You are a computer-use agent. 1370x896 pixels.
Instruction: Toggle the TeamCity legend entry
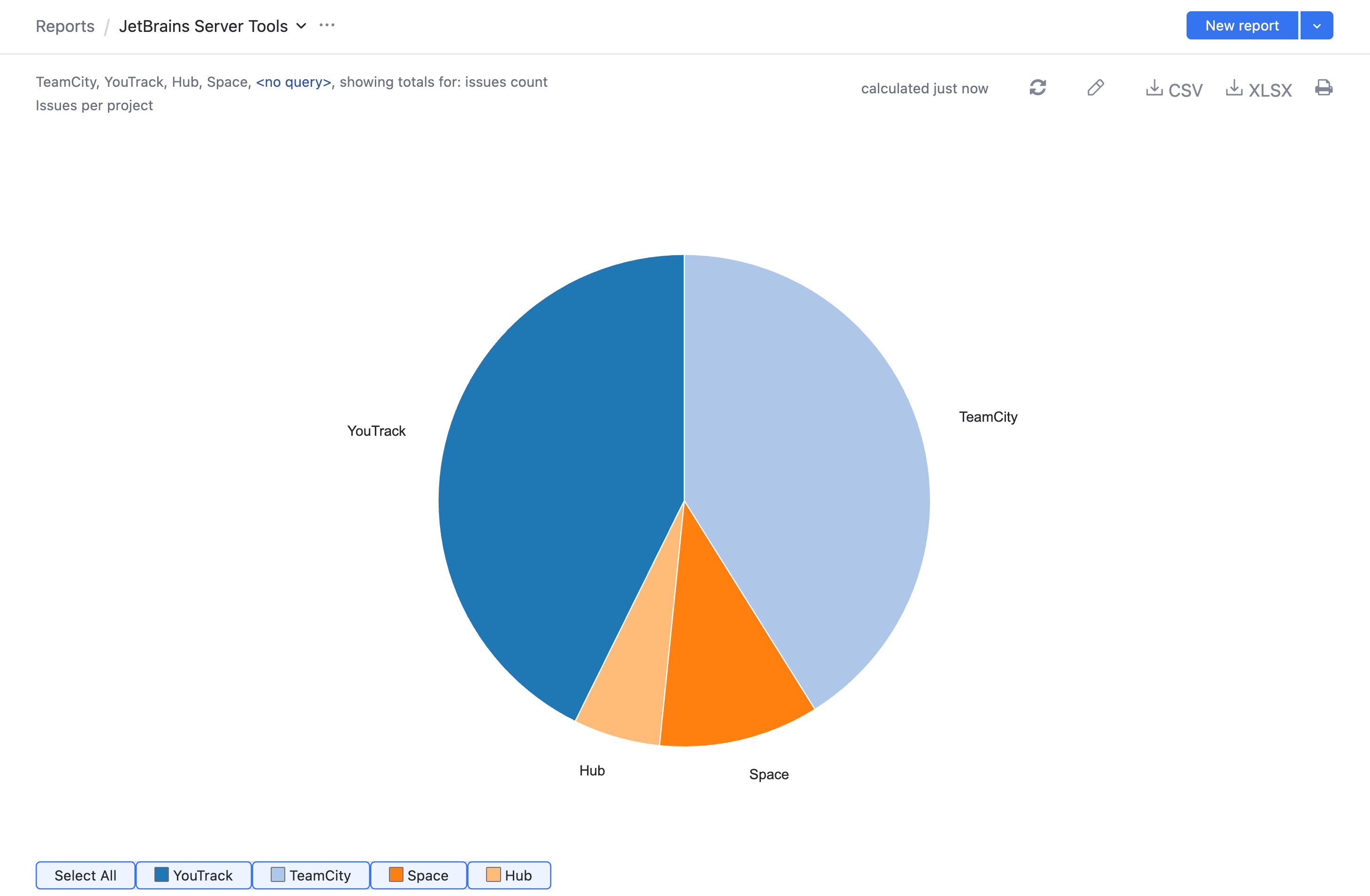[x=311, y=875]
